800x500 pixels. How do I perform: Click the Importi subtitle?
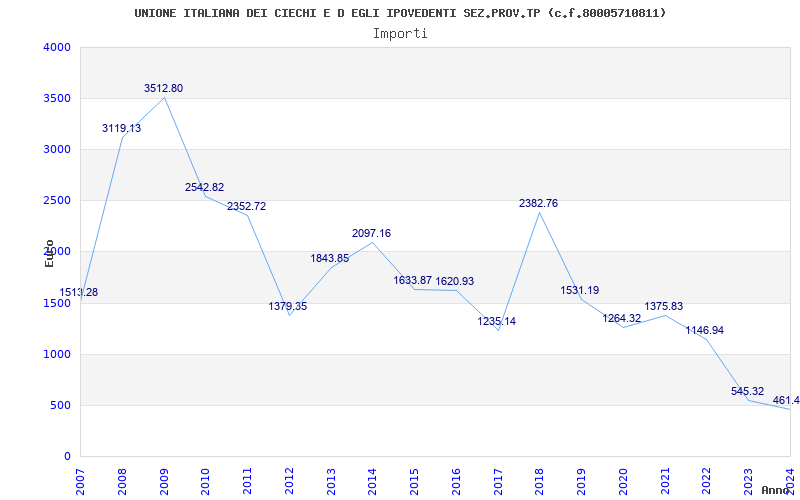click(400, 34)
